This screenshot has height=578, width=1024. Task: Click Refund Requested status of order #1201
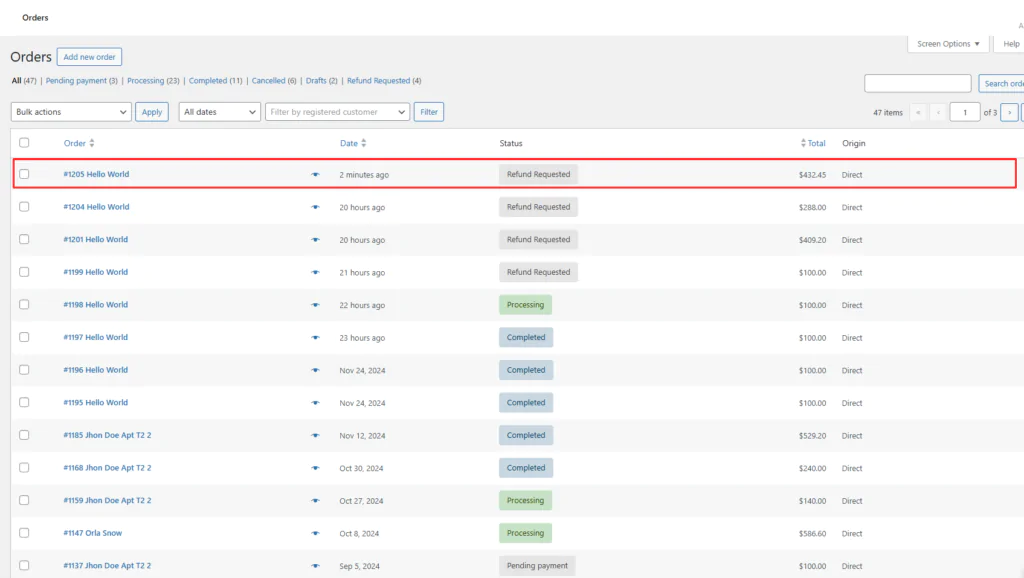point(538,240)
